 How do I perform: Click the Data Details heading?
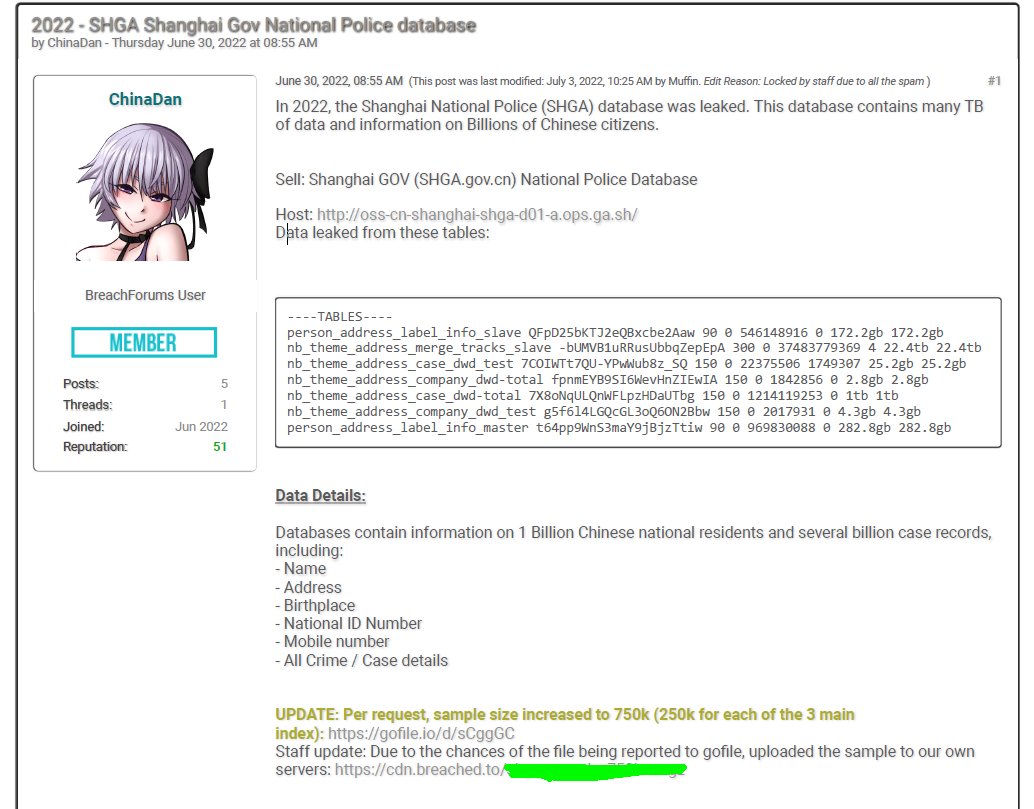pos(321,496)
